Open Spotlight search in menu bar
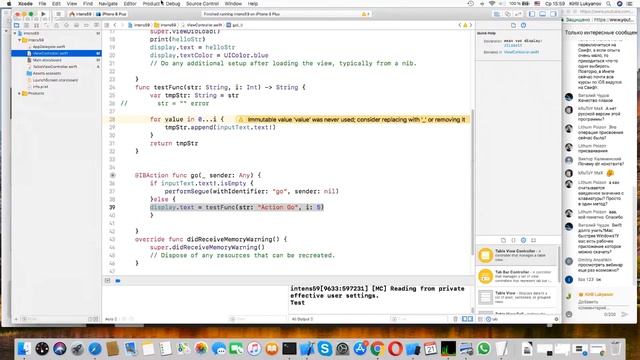 (609, 4)
